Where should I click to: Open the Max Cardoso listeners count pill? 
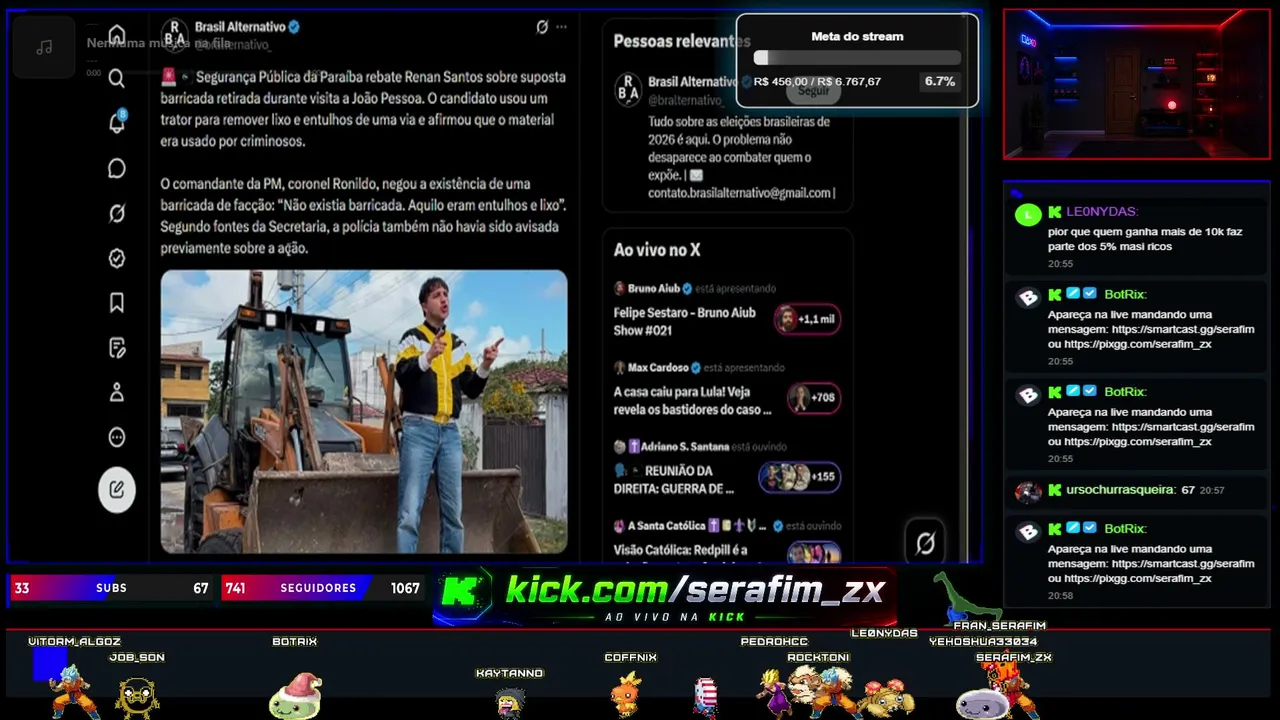(813, 398)
